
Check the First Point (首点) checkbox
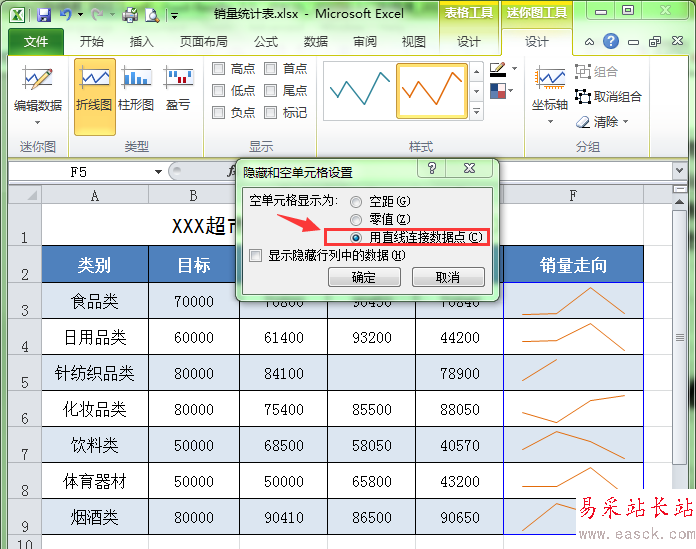[x=270, y=68]
